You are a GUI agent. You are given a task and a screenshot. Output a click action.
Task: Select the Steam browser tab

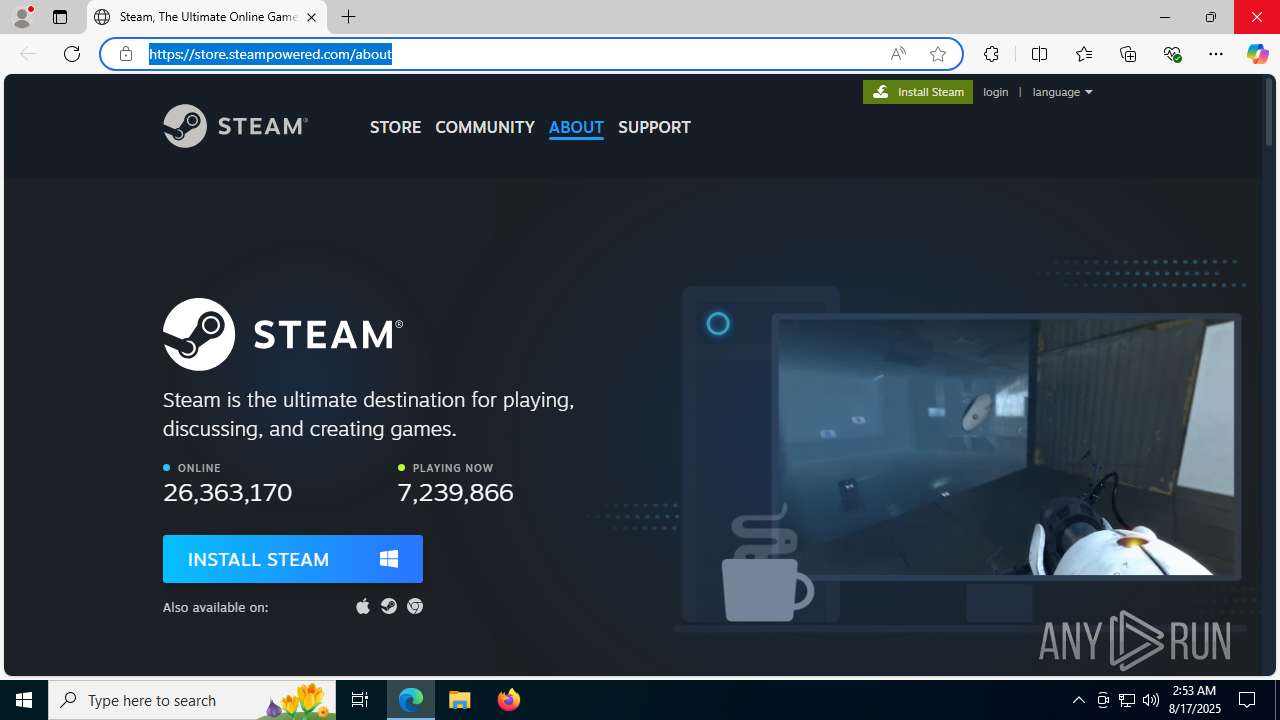[207, 17]
